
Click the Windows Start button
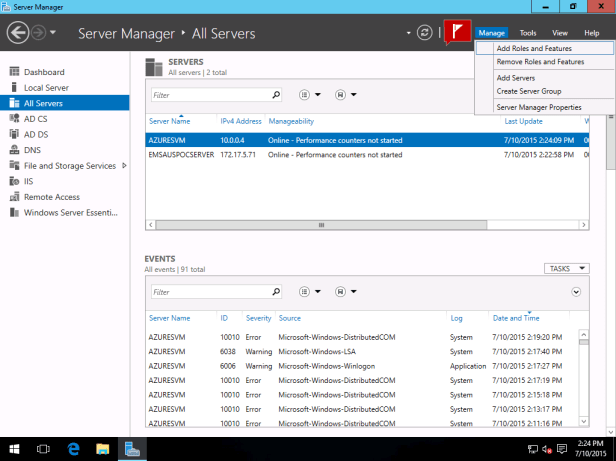click(15, 449)
